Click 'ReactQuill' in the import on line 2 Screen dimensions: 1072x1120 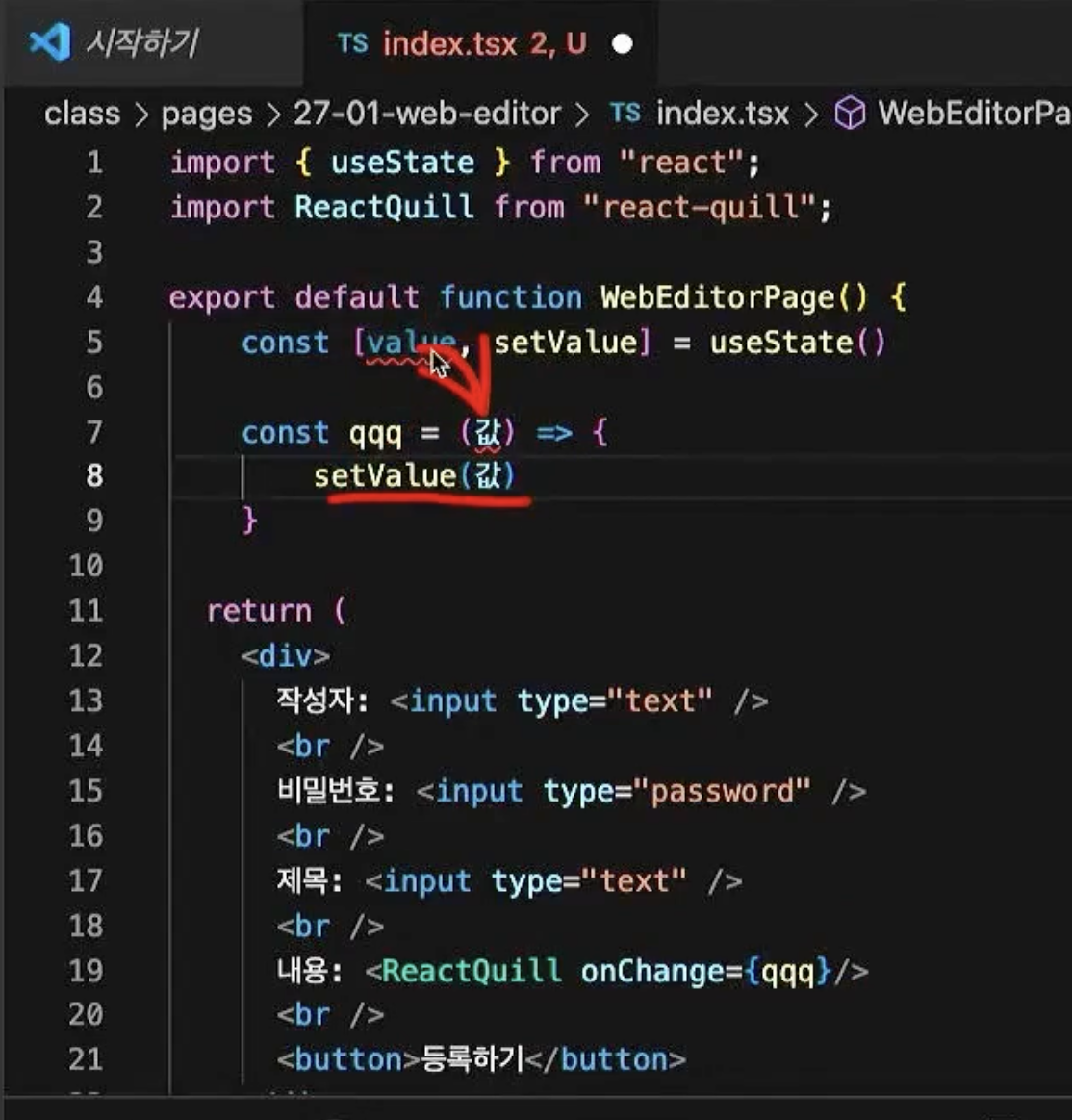384,208
